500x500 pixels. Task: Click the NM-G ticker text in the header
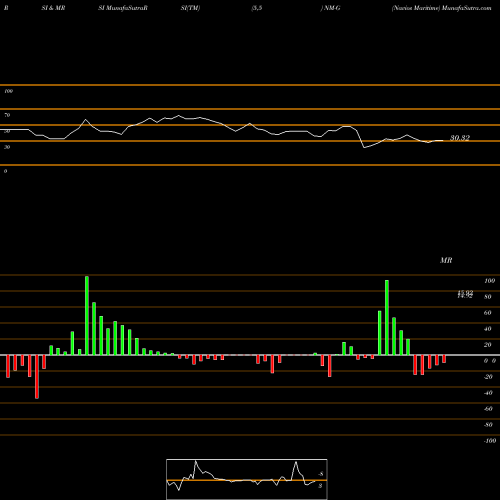(331, 8)
